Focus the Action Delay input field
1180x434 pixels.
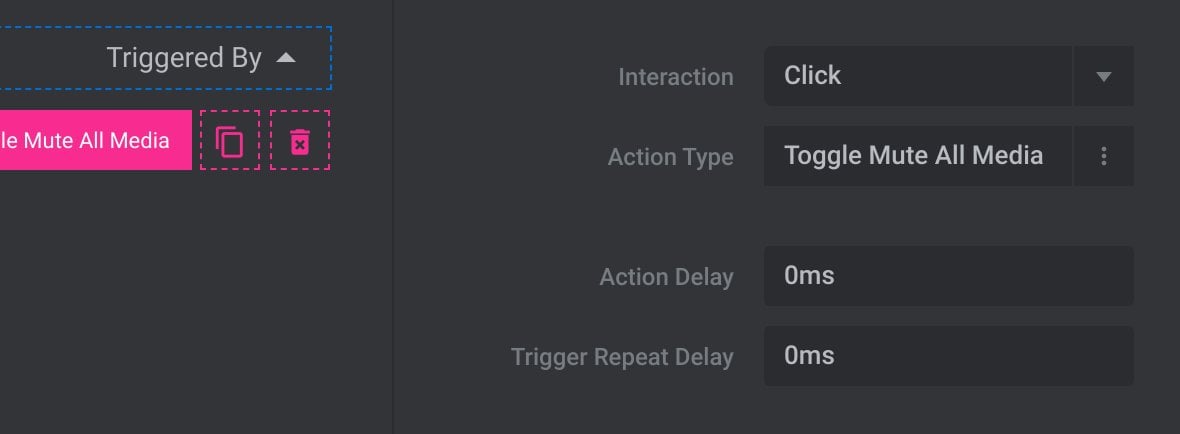pos(948,276)
